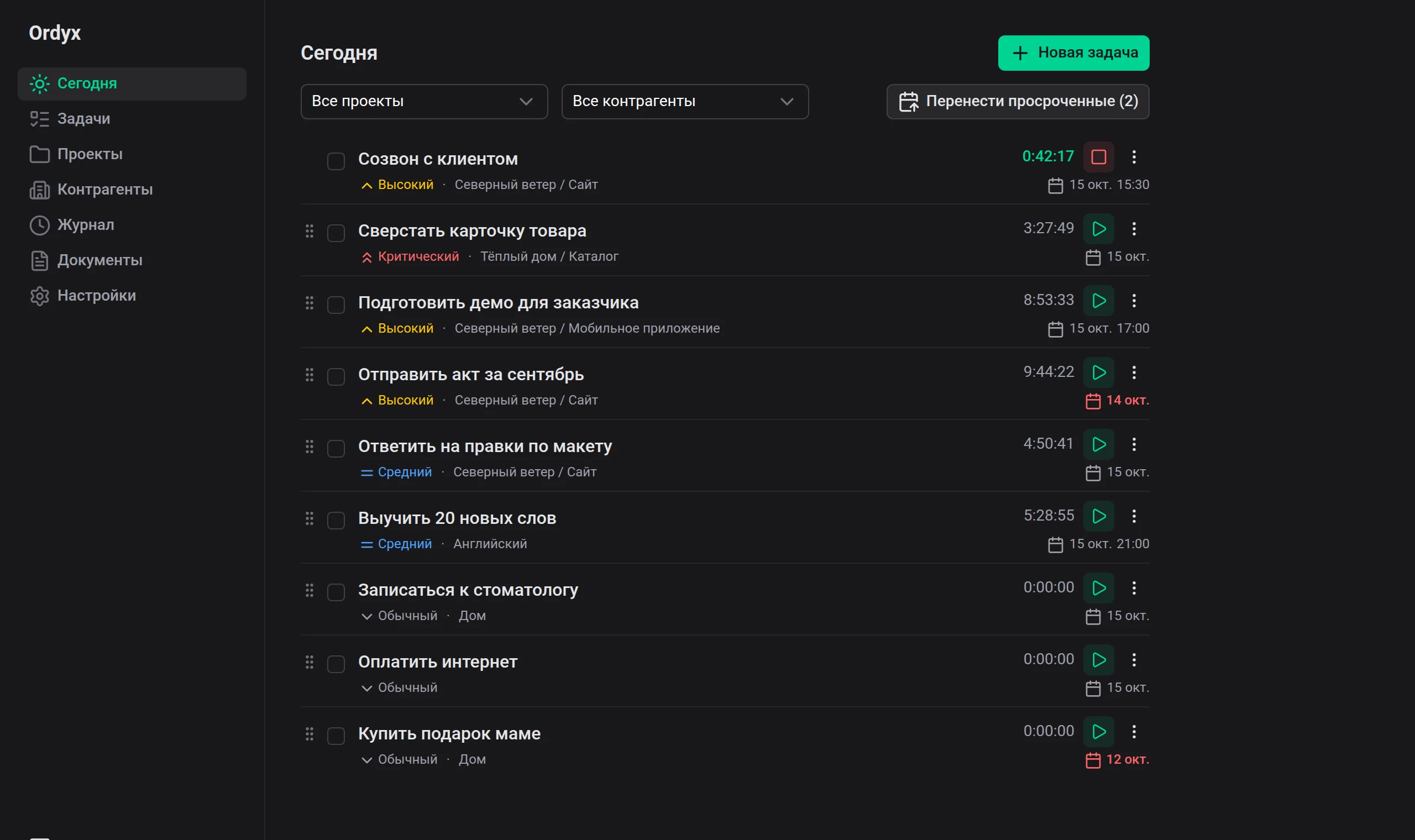Click project label Тёплый дом / Каталог
The width and height of the screenshot is (1415, 840).
pyautogui.click(x=549, y=257)
